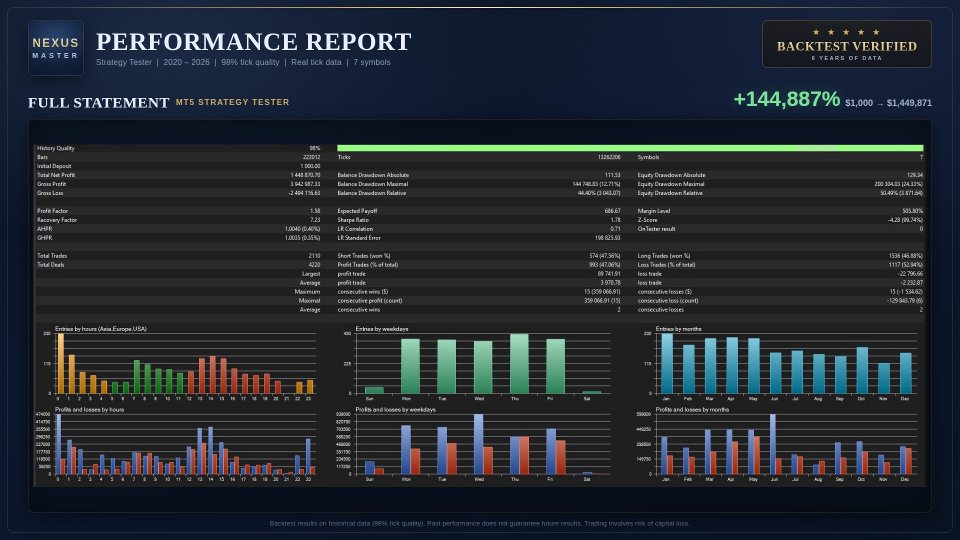Click the five gold stars on the badge
960x540 pixels.
(846, 32)
